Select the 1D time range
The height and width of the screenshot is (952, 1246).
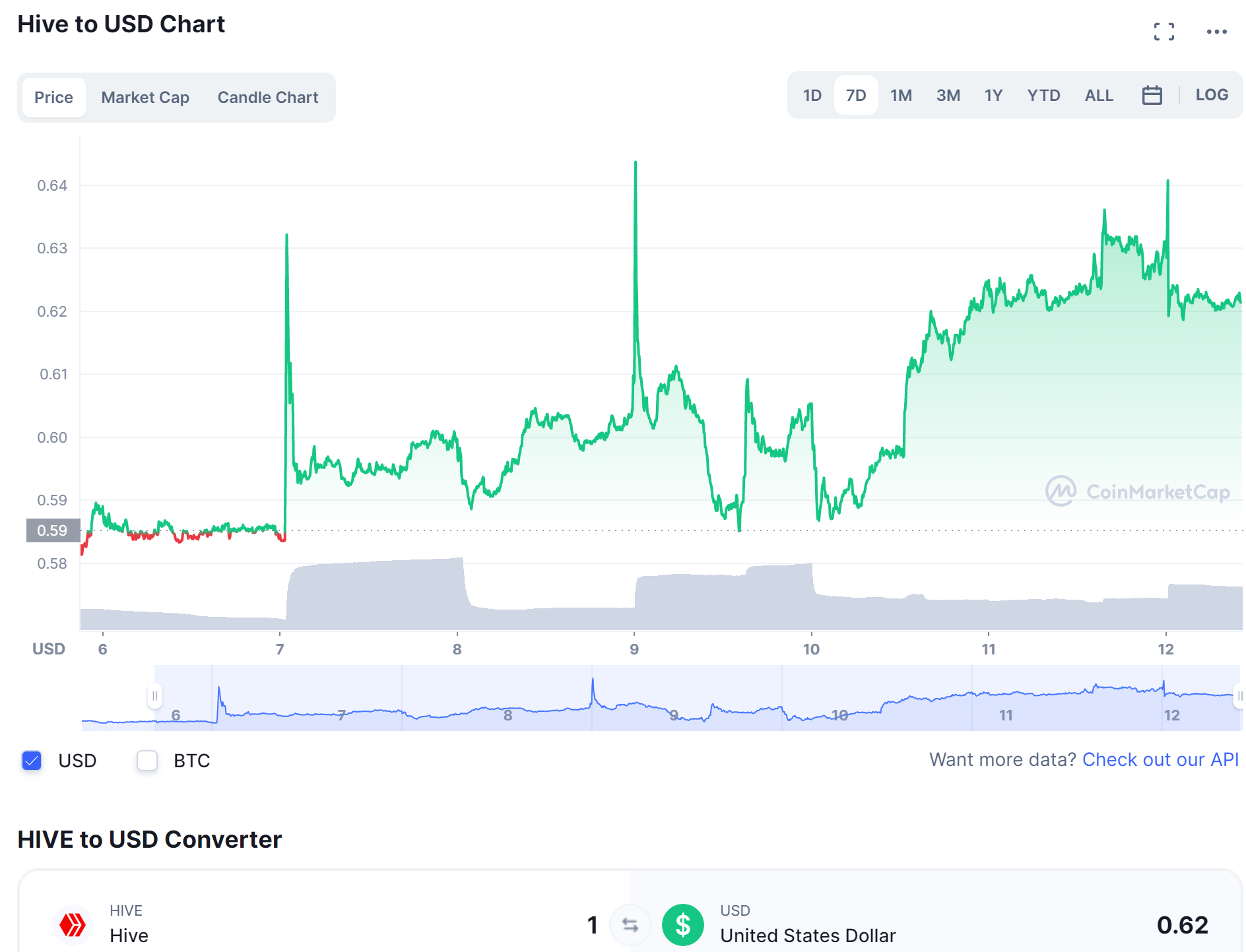coord(812,95)
